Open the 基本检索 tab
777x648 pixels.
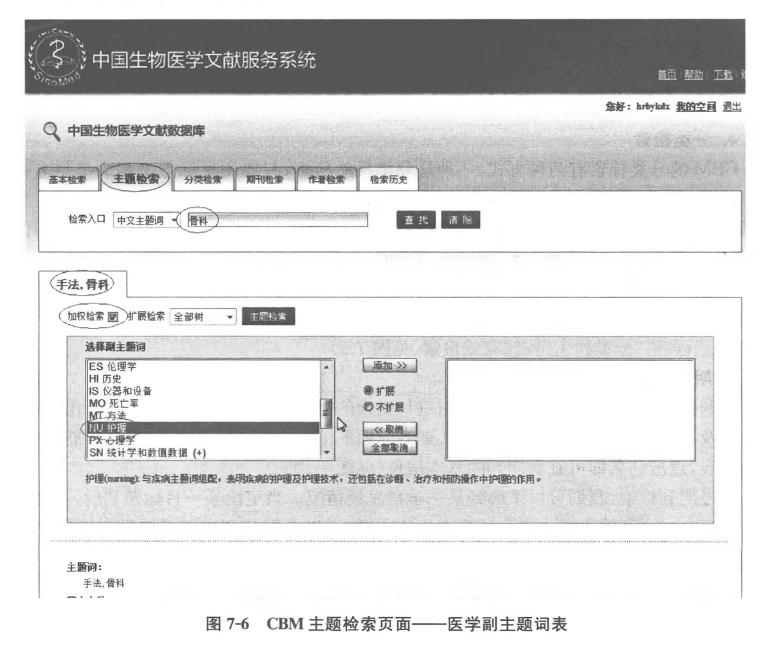point(67,179)
